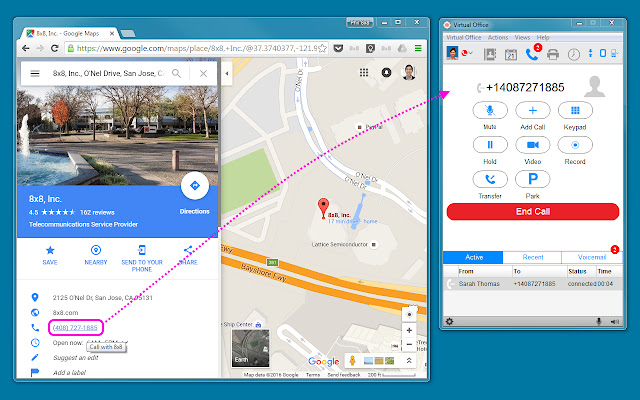Reload the Google Maps page
This screenshot has height=400, width=640.
(x=54, y=48)
